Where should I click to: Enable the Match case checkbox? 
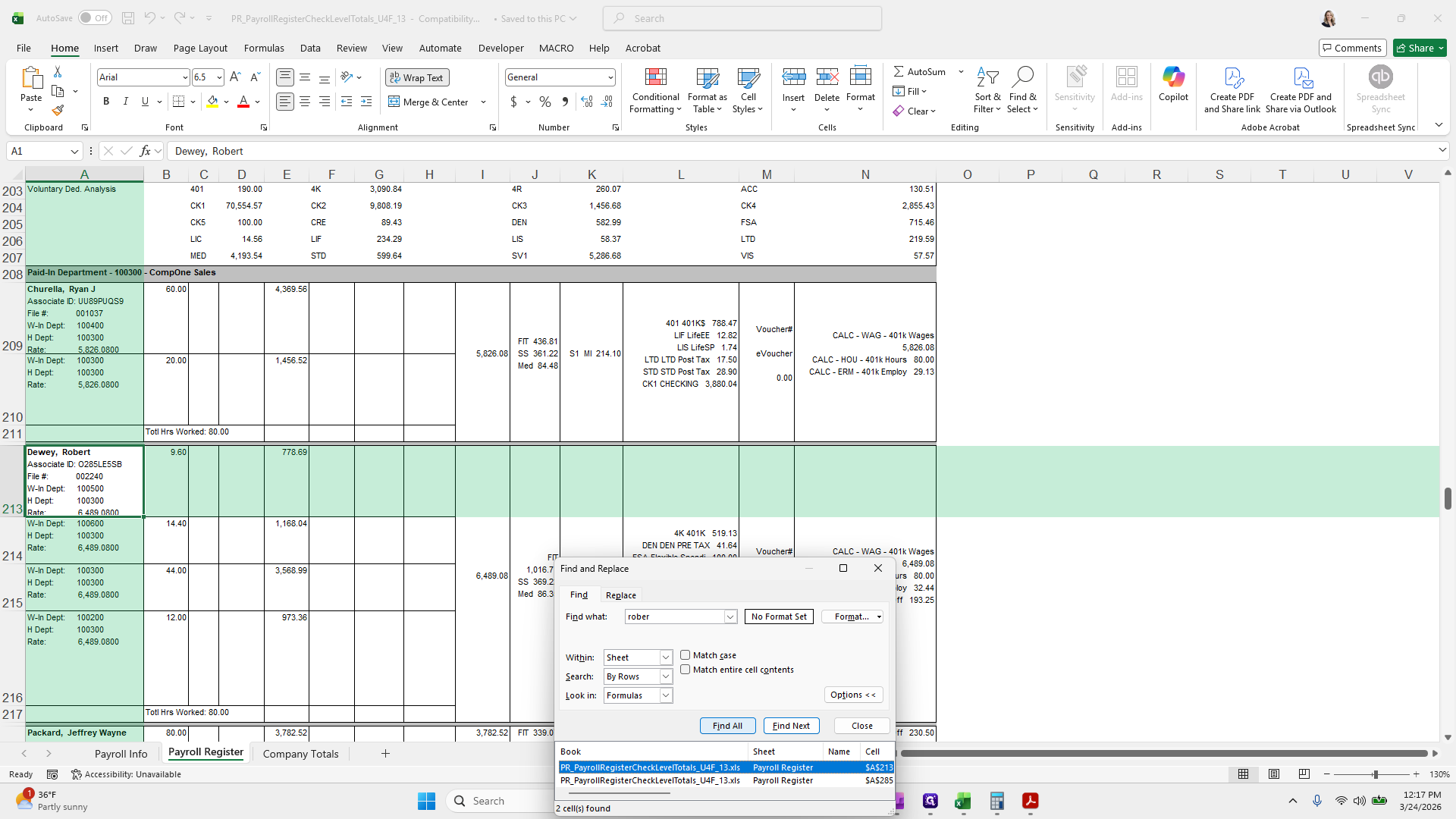pyautogui.click(x=685, y=655)
